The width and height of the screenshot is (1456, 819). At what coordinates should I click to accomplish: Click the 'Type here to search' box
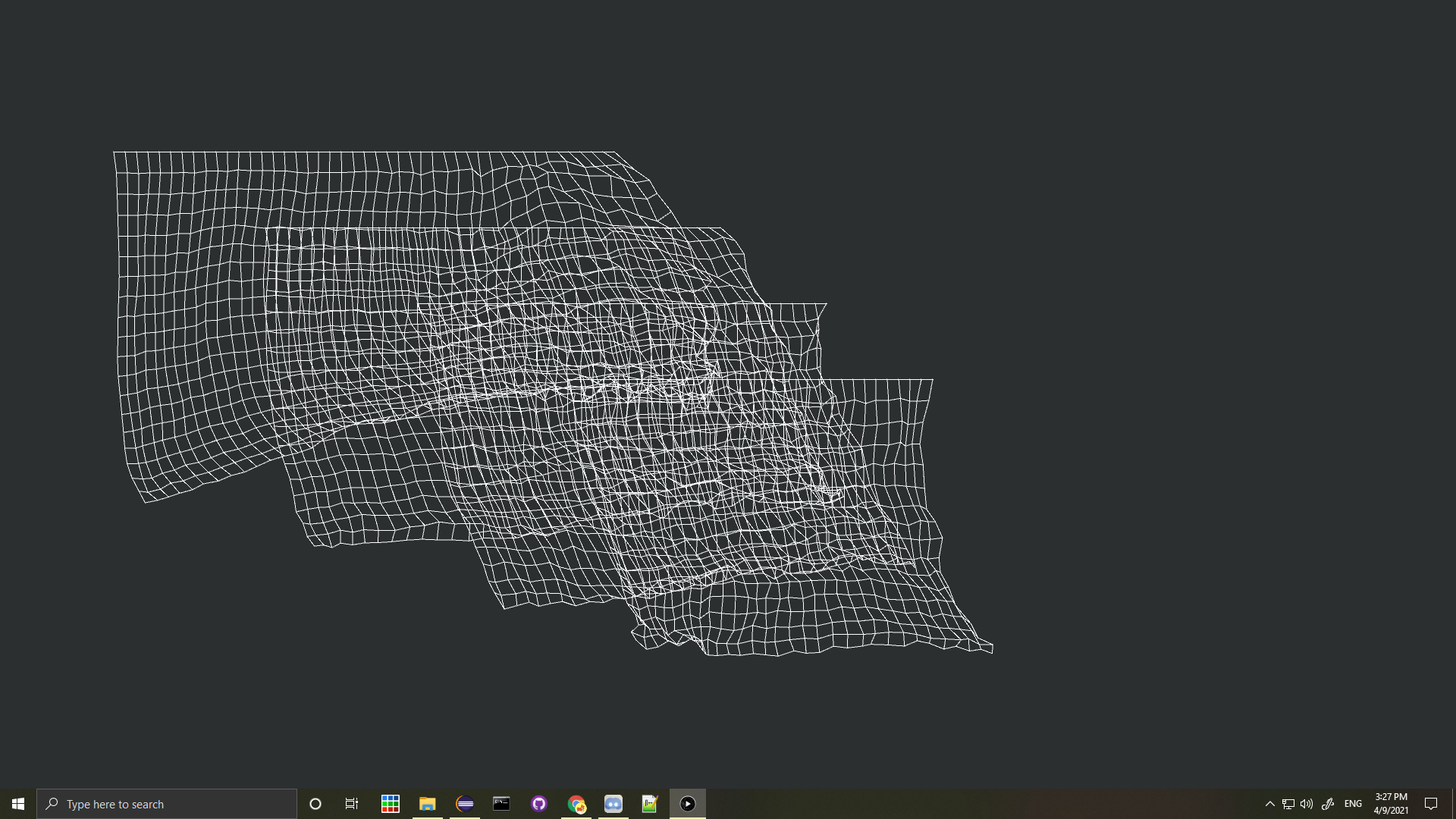tap(167, 804)
